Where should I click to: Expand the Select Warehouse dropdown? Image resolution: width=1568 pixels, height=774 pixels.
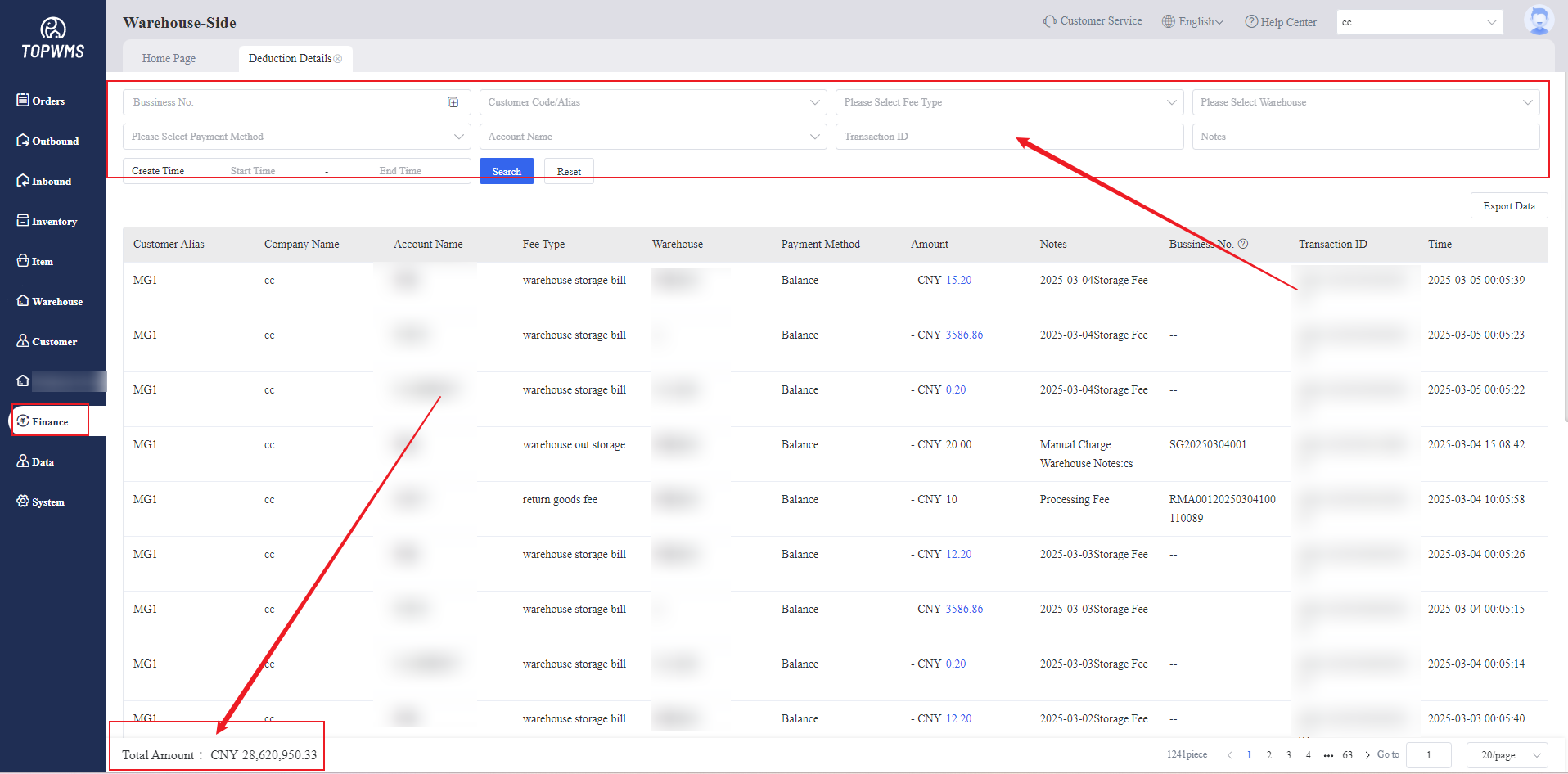coord(1365,102)
